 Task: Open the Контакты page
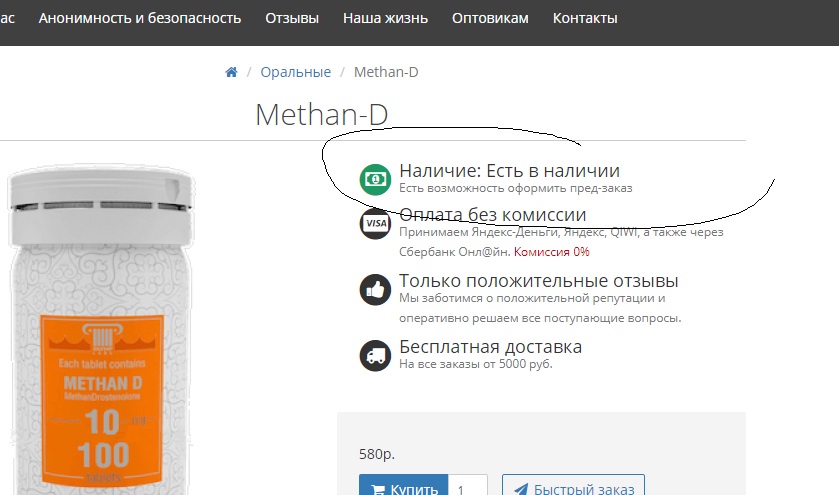585,18
